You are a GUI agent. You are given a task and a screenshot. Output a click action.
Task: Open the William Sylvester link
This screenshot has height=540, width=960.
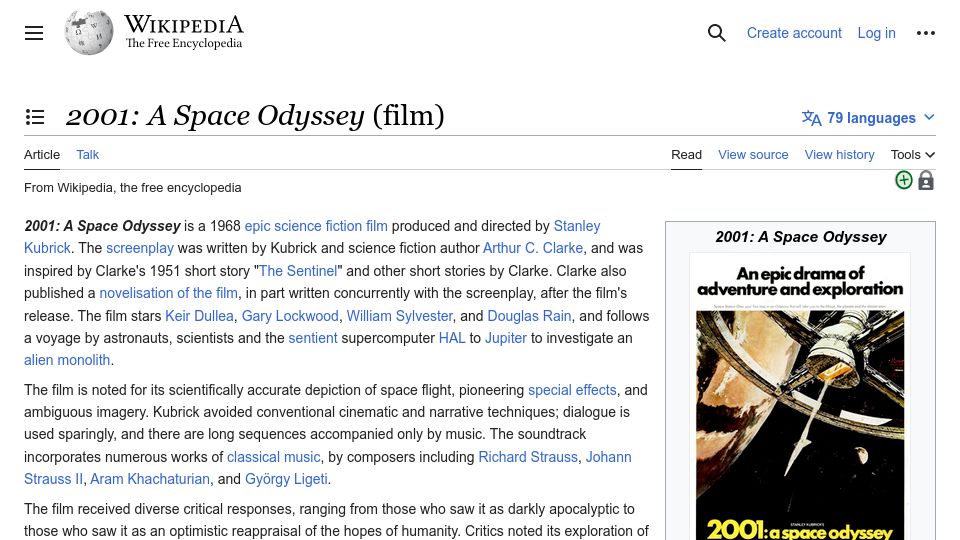(x=400, y=316)
